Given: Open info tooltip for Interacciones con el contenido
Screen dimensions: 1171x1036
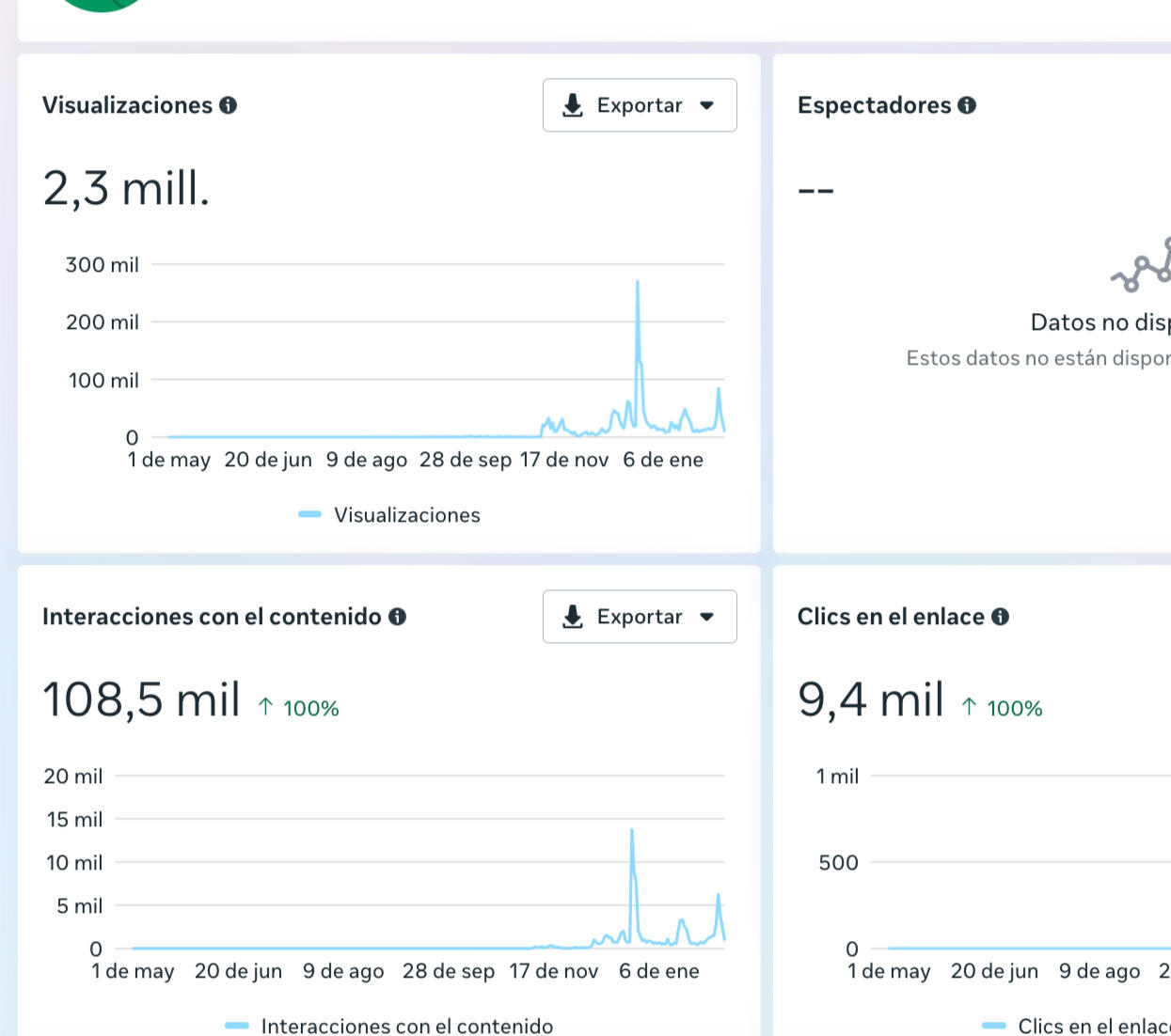Looking at the screenshot, I should [x=397, y=617].
